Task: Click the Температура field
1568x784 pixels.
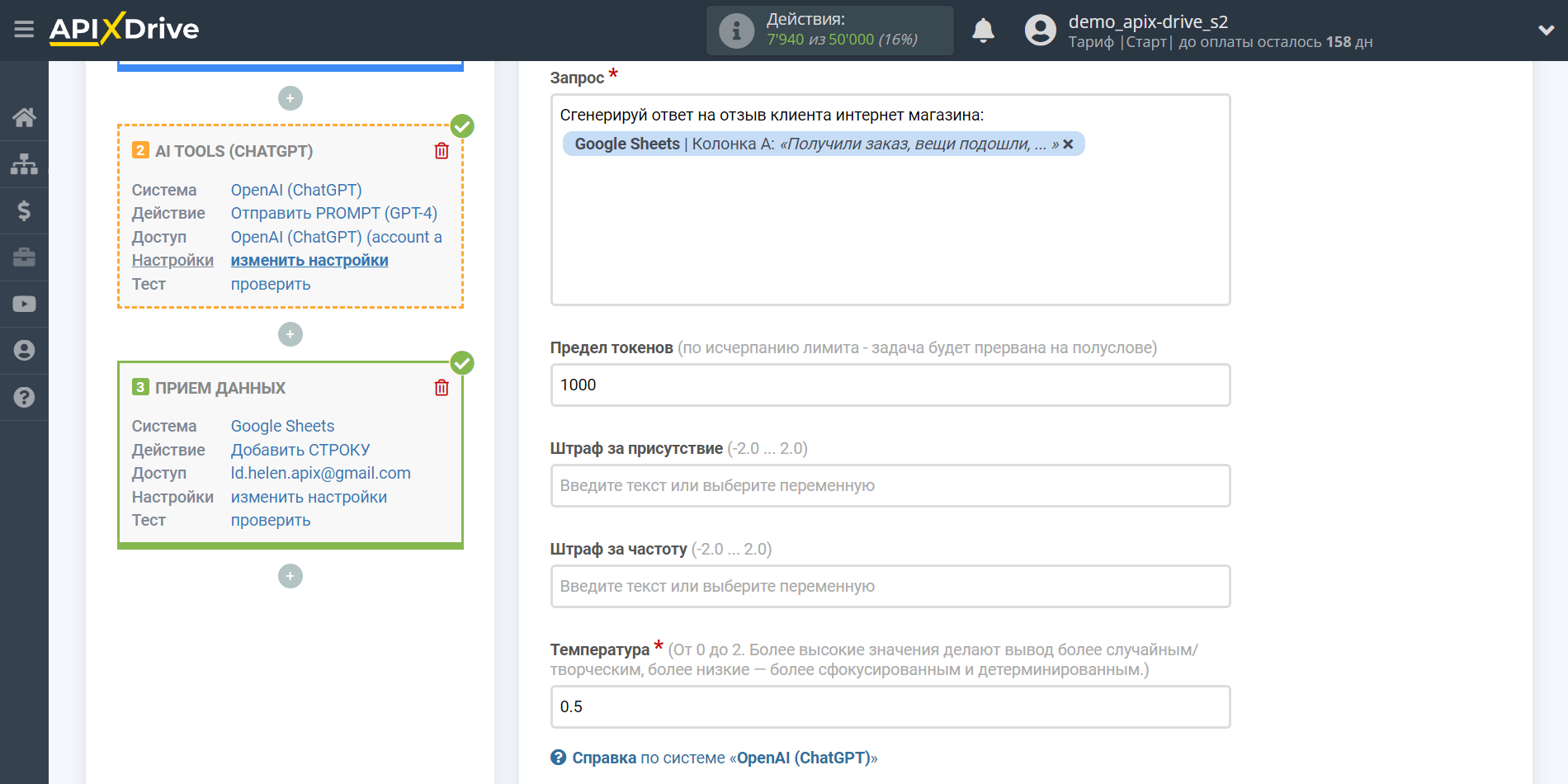Action: pyautogui.click(x=890, y=706)
